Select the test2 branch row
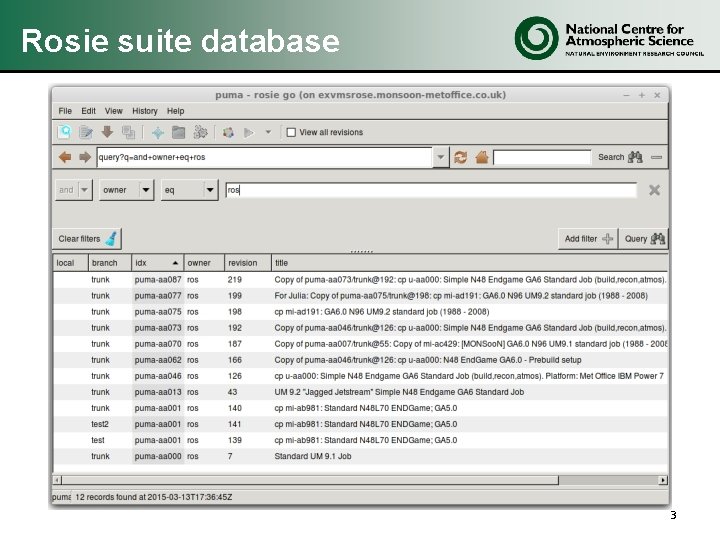Image resolution: width=720 pixels, height=540 pixels. (360, 424)
